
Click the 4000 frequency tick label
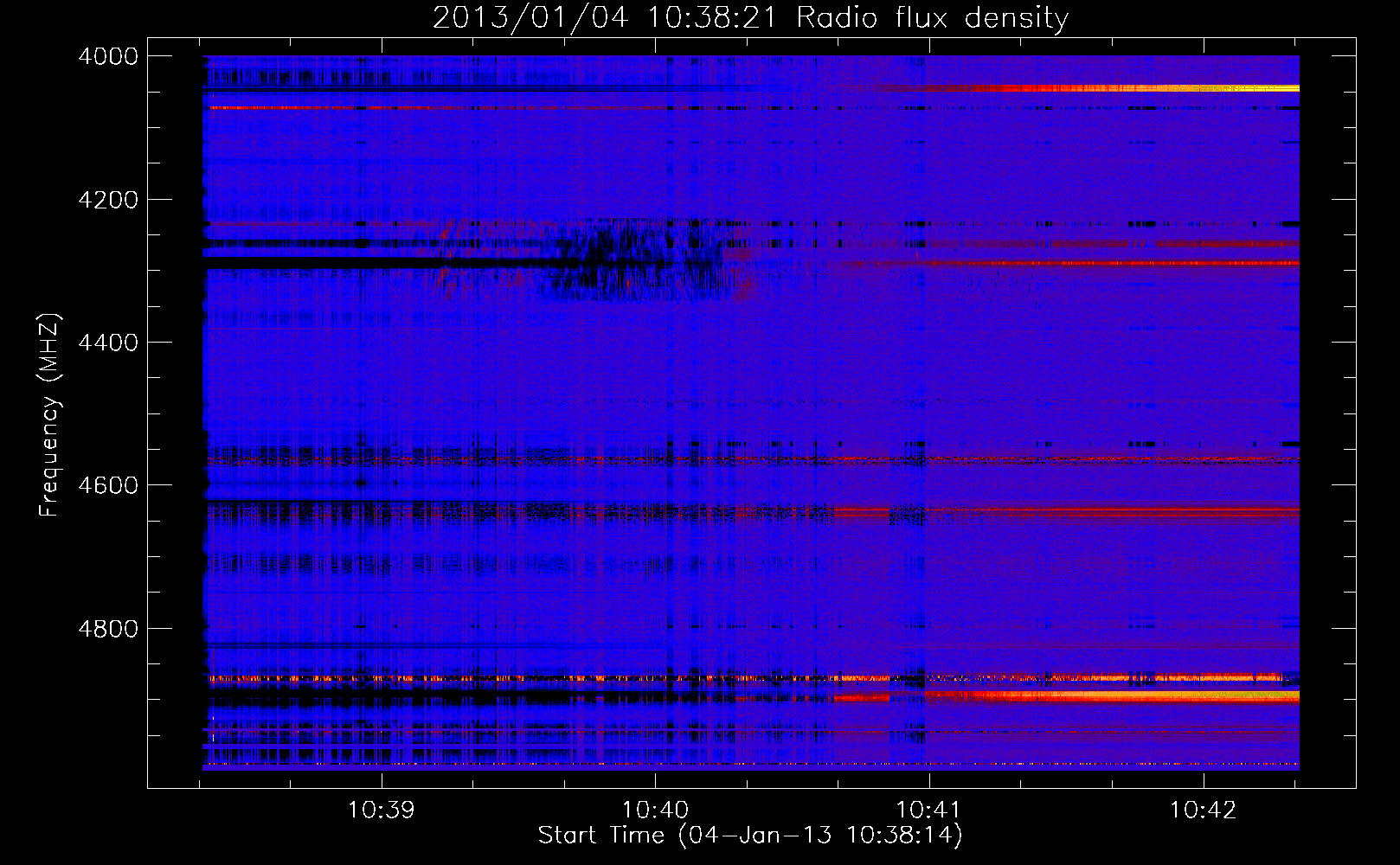108,56
